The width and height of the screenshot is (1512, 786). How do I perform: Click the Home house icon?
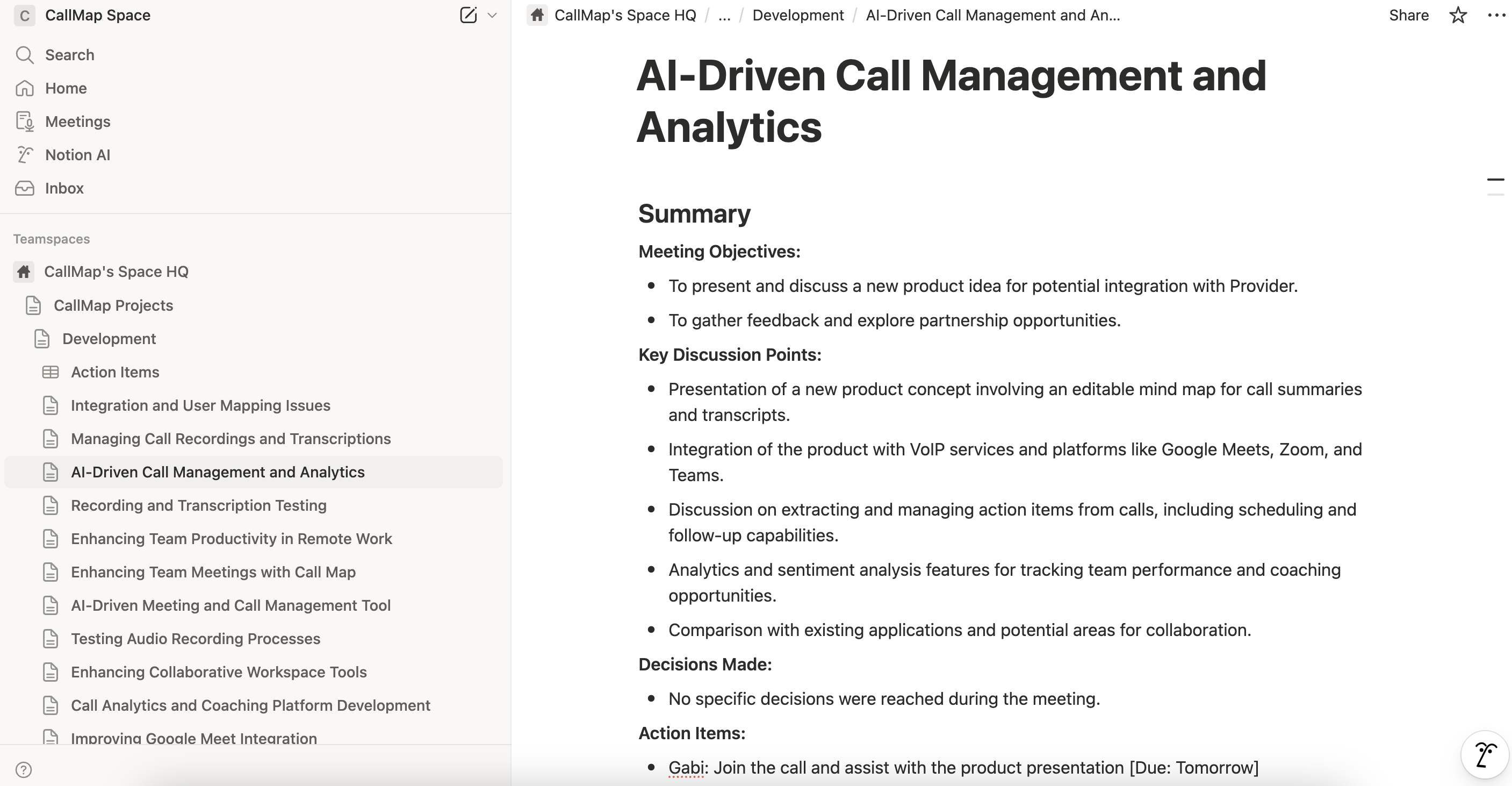coord(25,88)
